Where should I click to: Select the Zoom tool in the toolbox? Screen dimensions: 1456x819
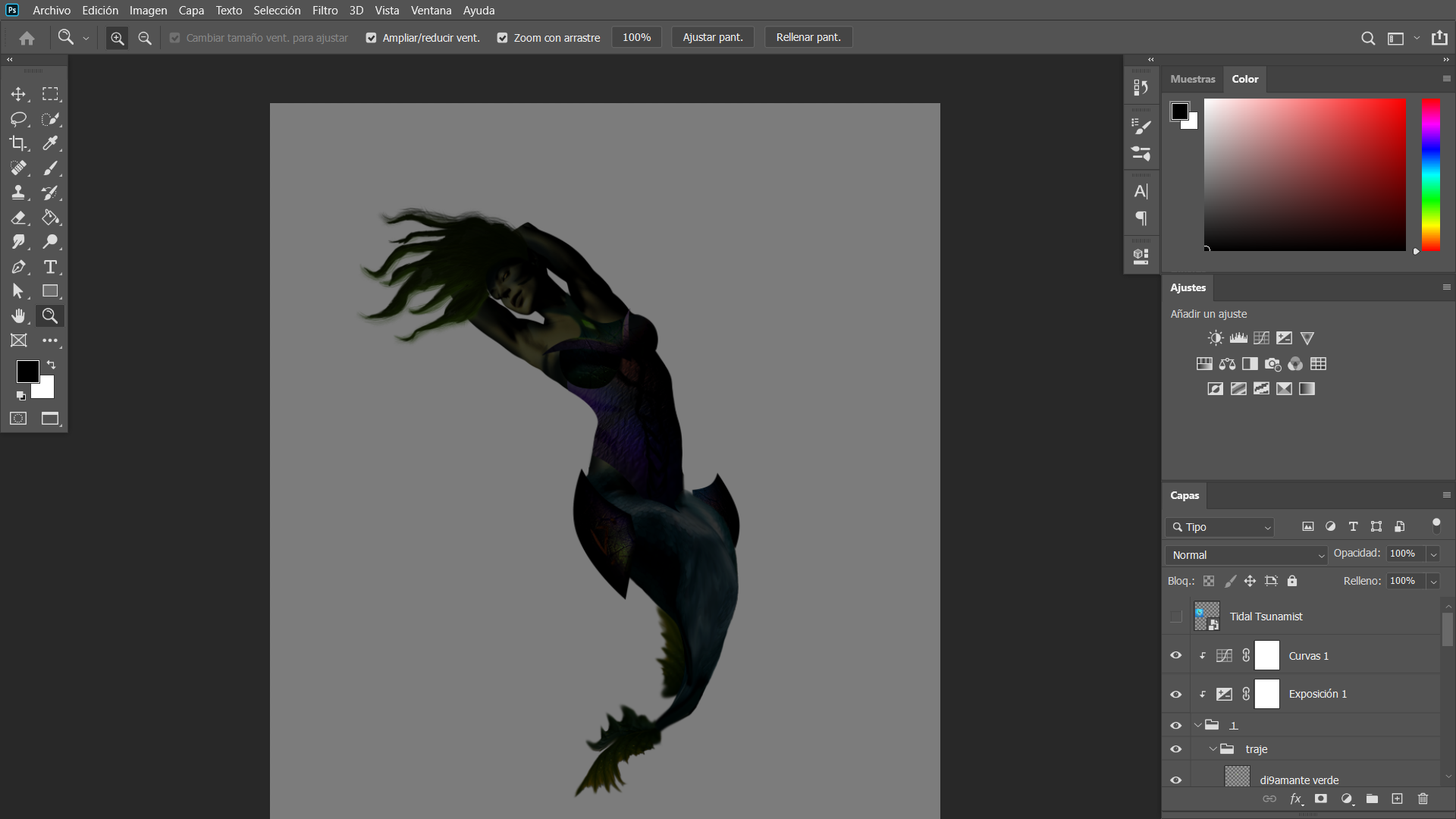pos(50,316)
